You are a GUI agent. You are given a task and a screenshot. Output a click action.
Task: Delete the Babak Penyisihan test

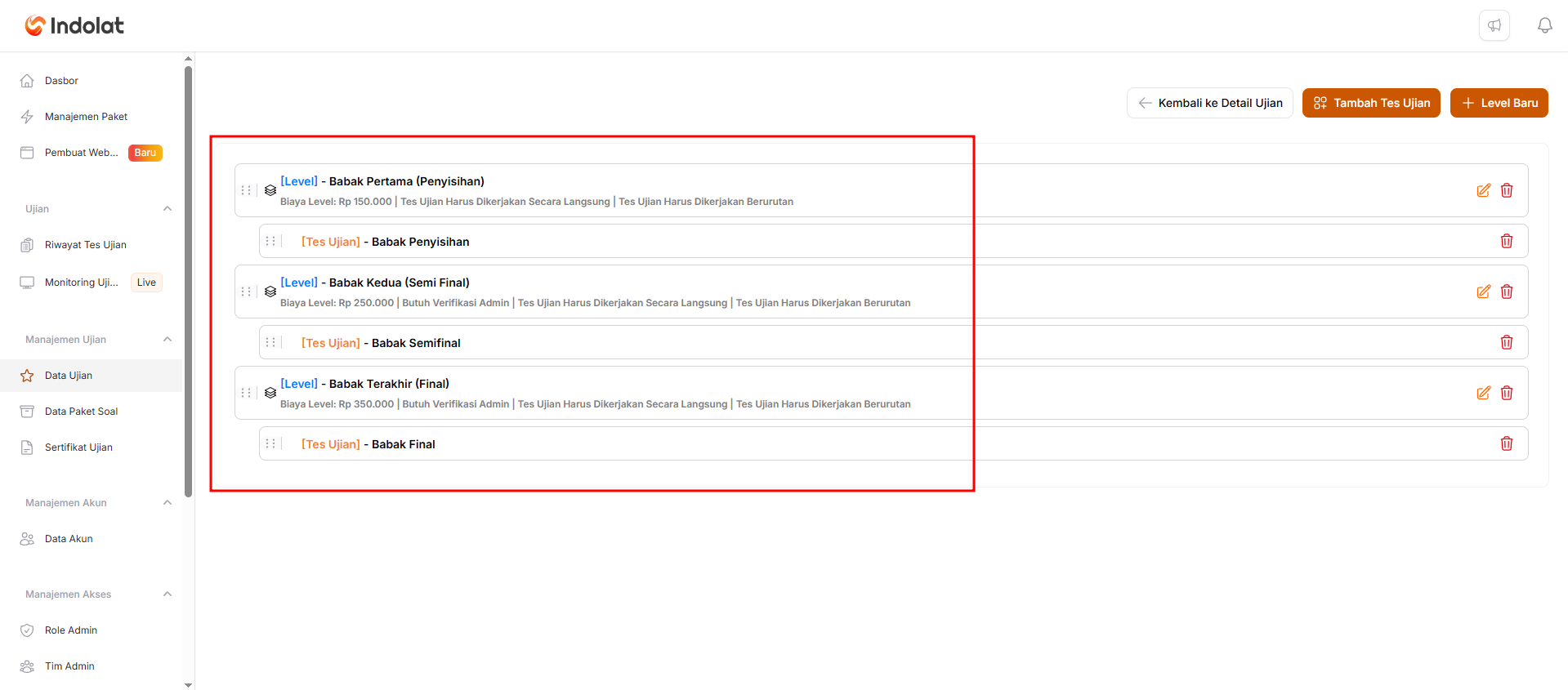[x=1507, y=241]
